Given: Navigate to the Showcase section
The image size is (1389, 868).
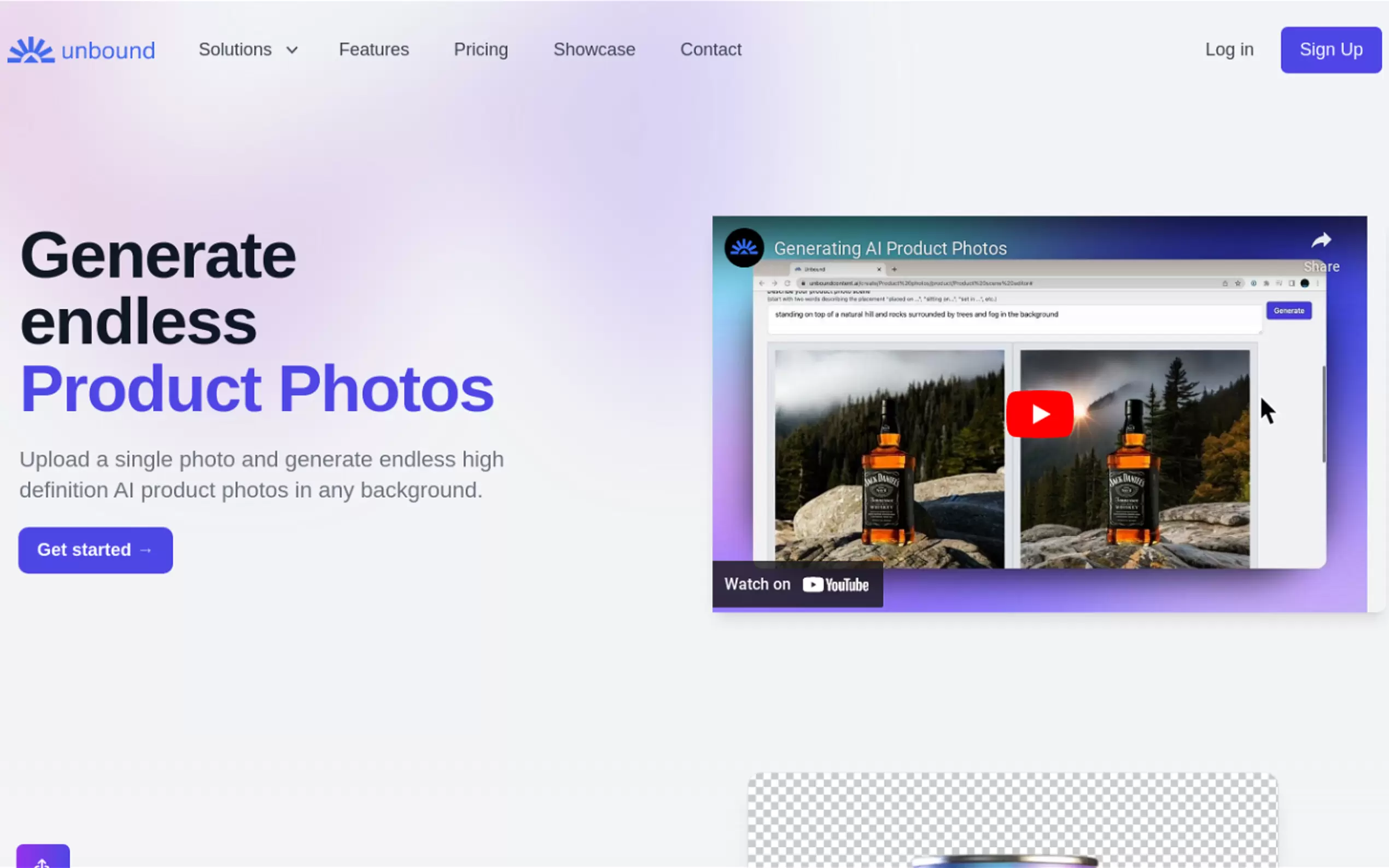Looking at the screenshot, I should tap(594, 49).
